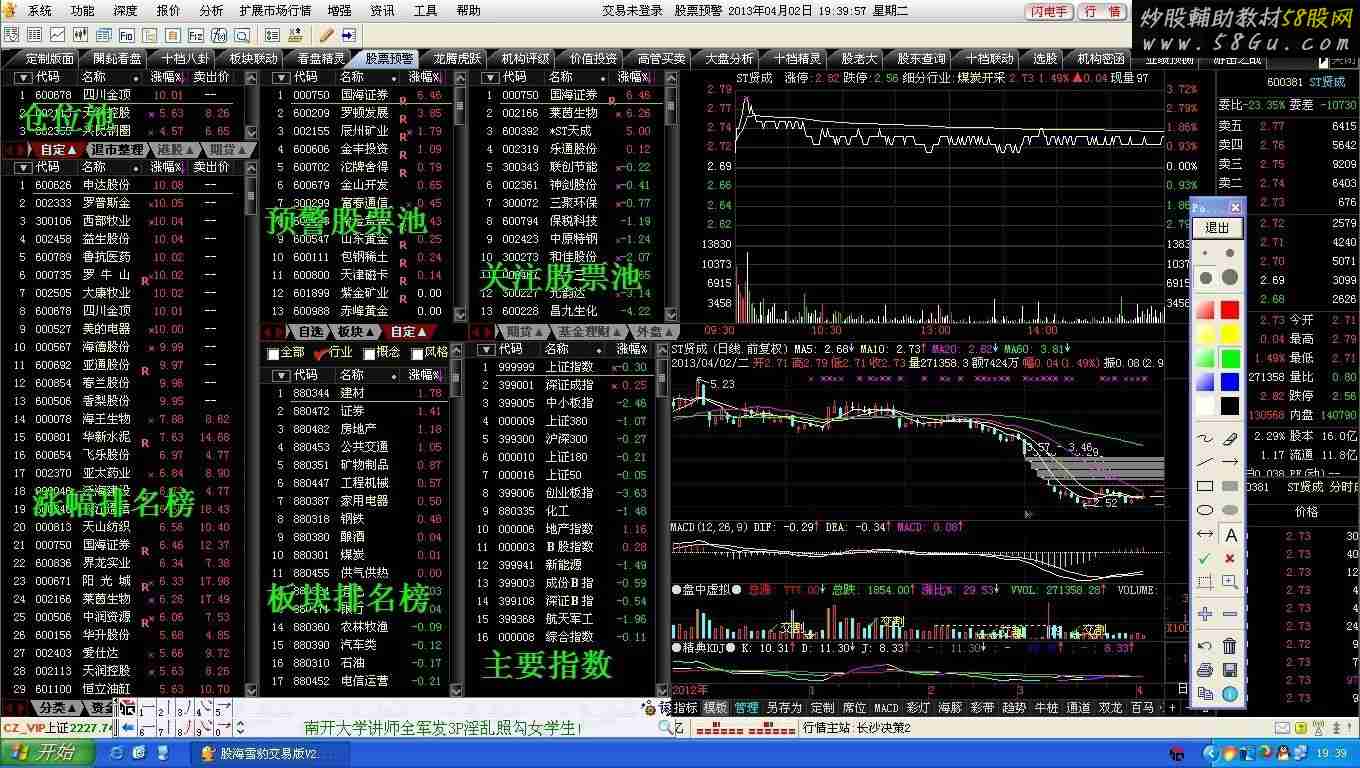Click the 另存为 button at bottom

784,707
